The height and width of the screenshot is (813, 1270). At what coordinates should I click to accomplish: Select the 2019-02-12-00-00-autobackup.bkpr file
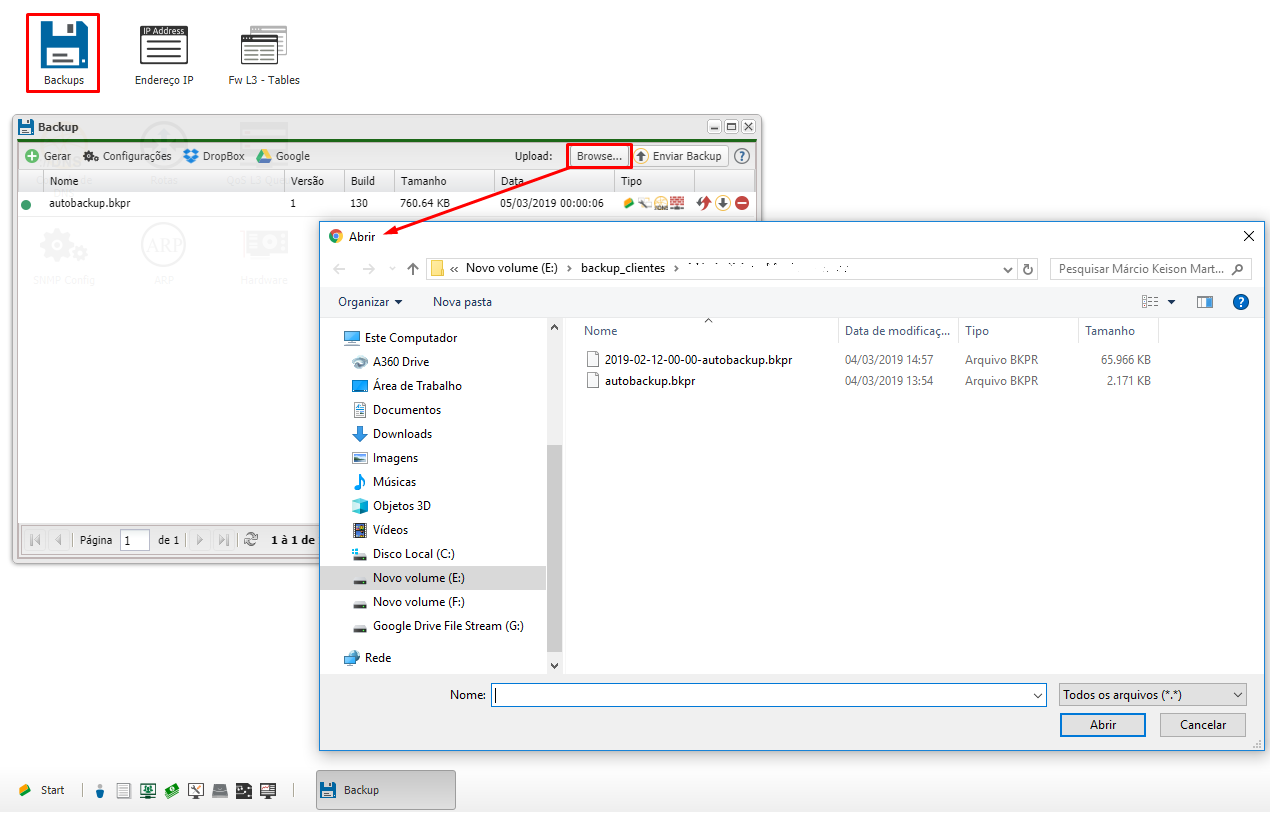point(698,359)
